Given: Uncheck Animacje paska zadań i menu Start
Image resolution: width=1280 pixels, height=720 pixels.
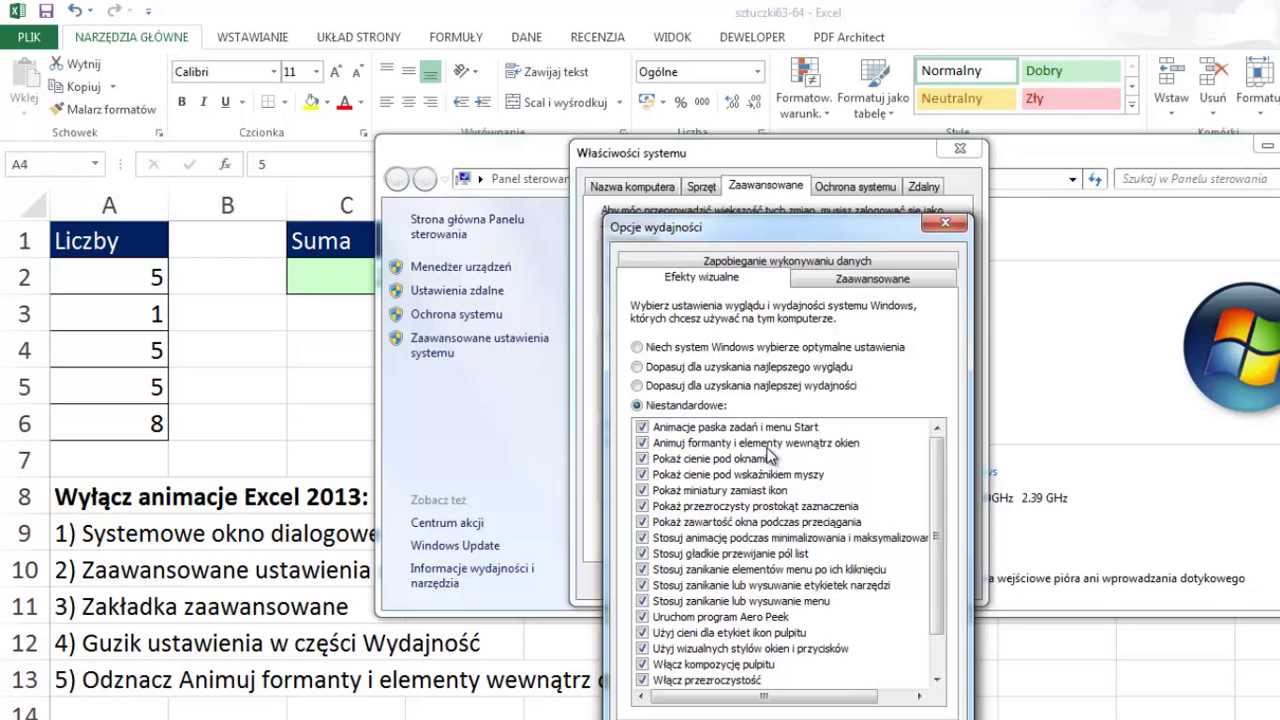Looking at the screenshot, I should click(x=642, y=427).
